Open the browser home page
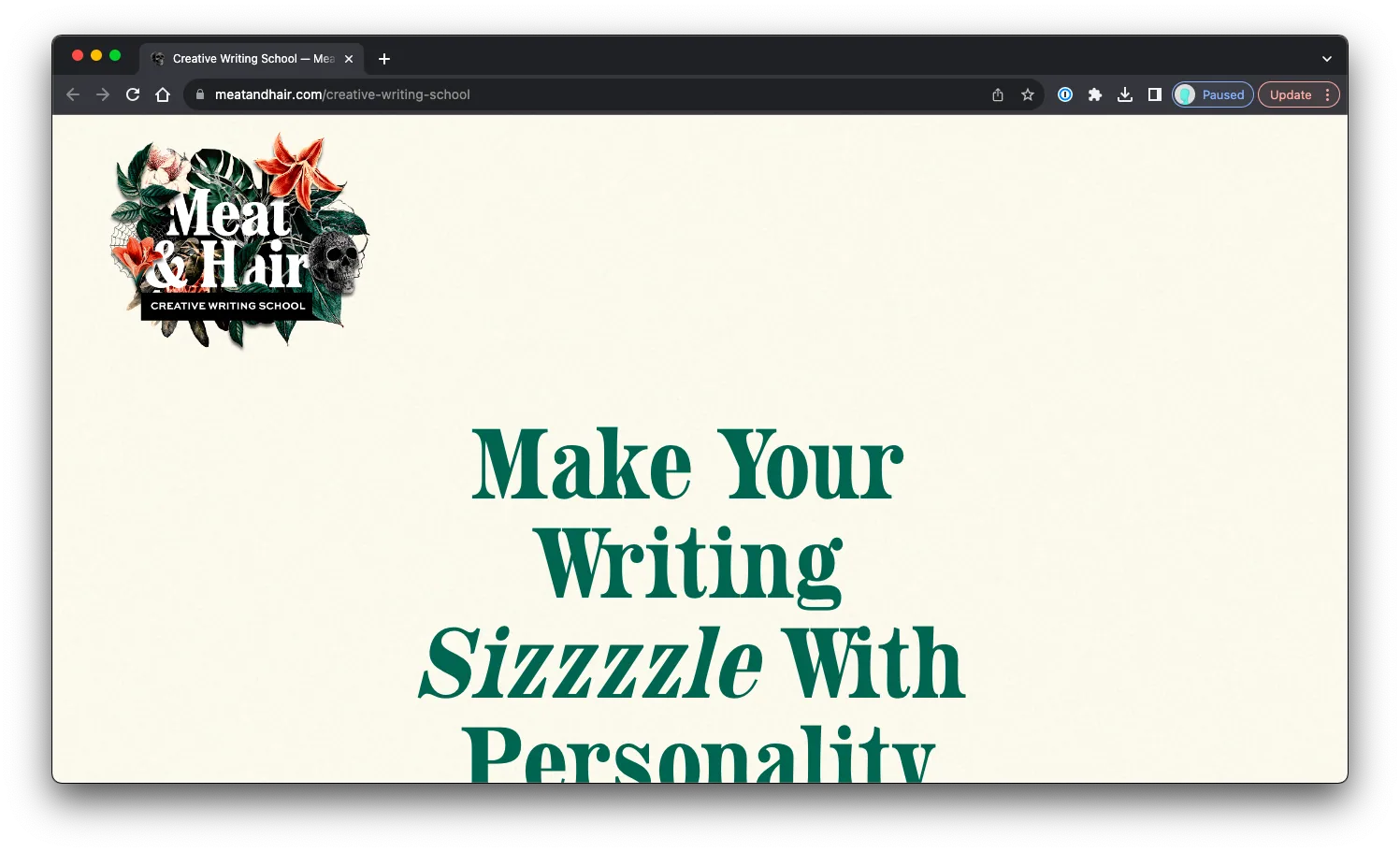The width and height of the screenshot is (1400, 852). click(163, 94)
